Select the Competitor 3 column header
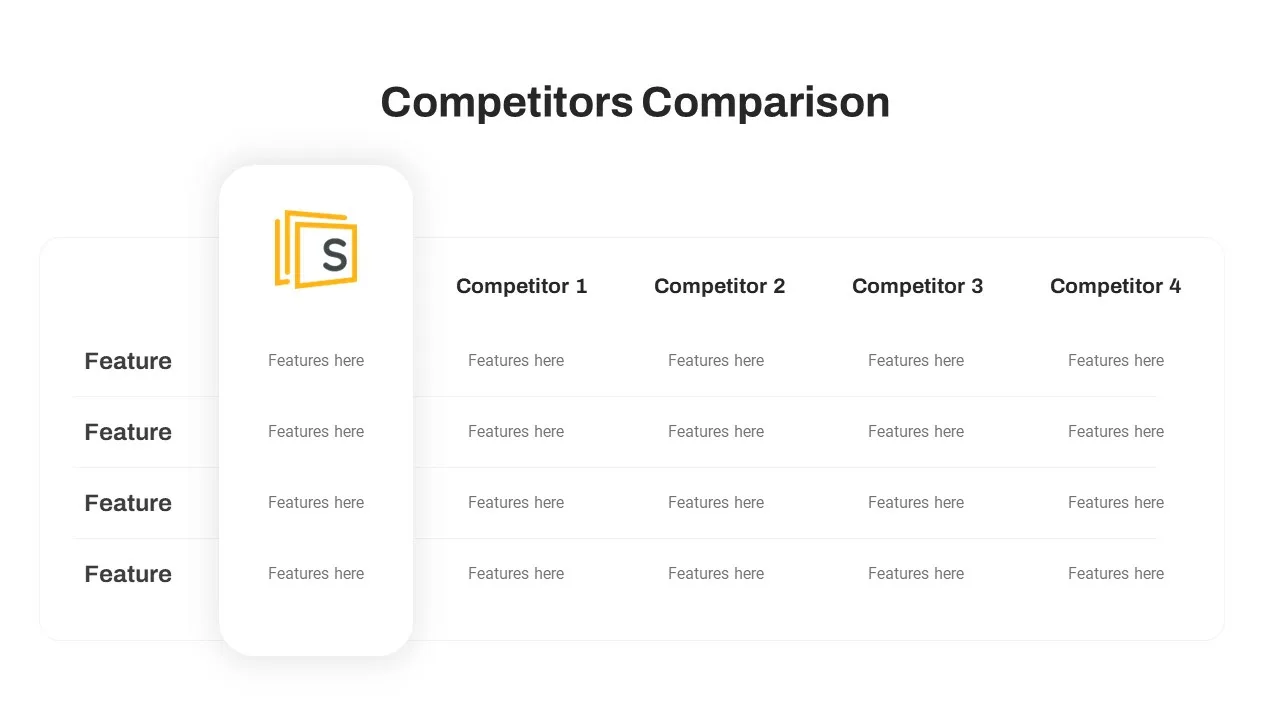Screen dimensions: 1280x720 click(x=918, y=286)
